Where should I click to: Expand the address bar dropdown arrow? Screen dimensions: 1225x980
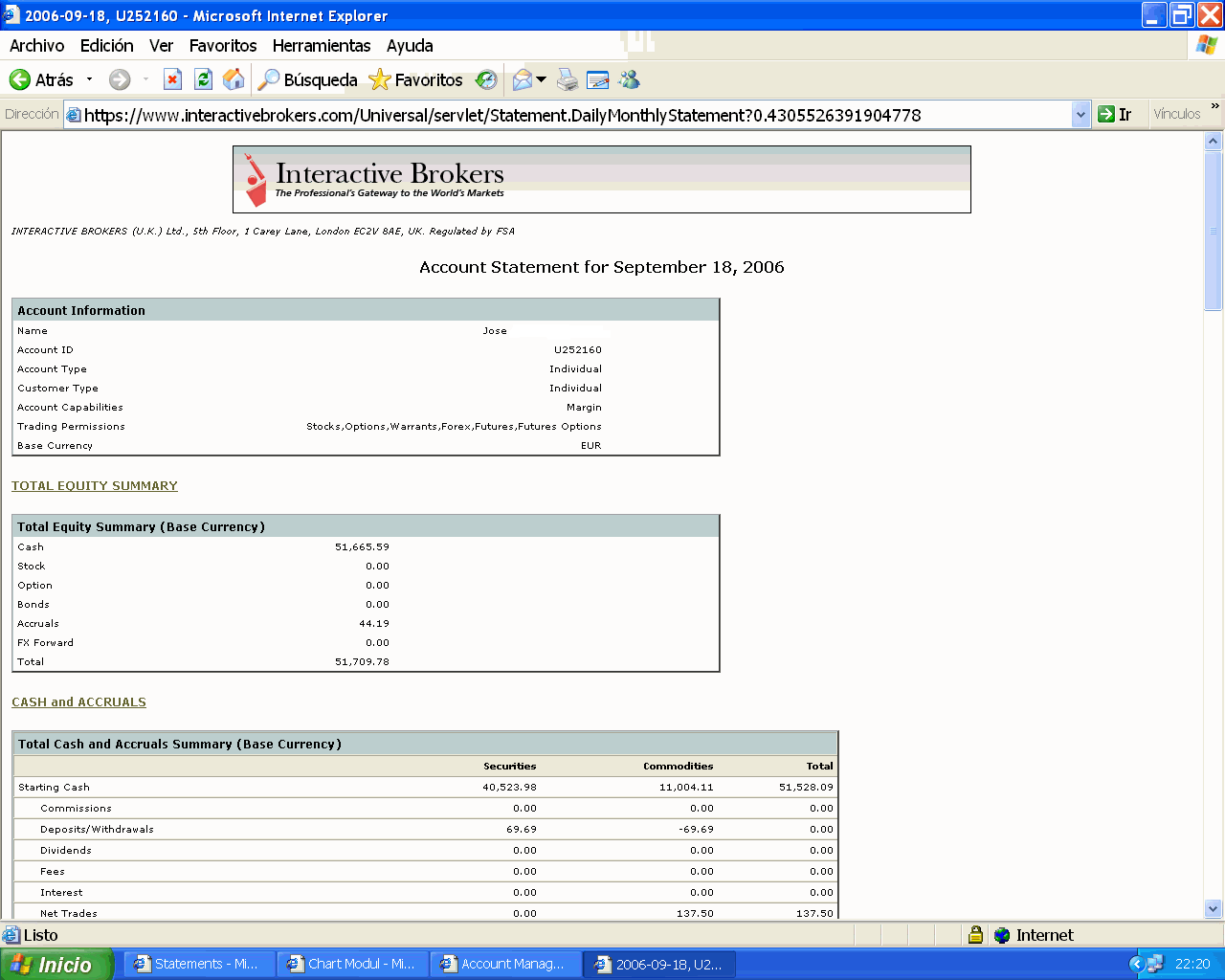1080,115
